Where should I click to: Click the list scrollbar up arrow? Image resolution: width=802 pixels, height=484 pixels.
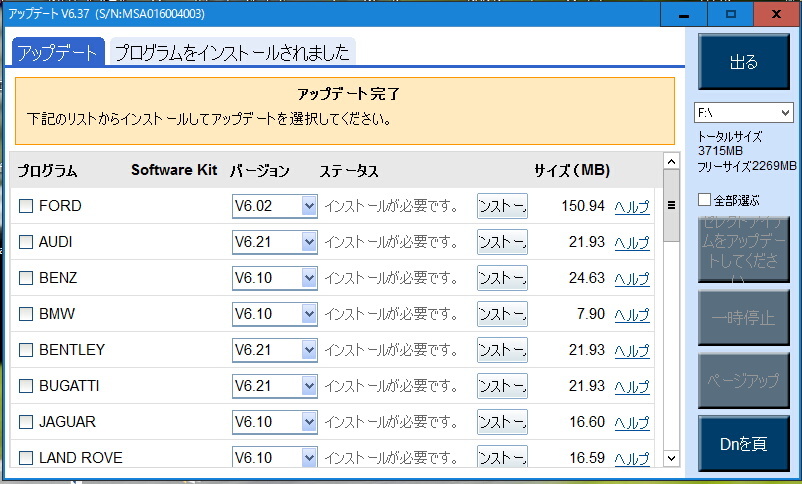[672, 162]
